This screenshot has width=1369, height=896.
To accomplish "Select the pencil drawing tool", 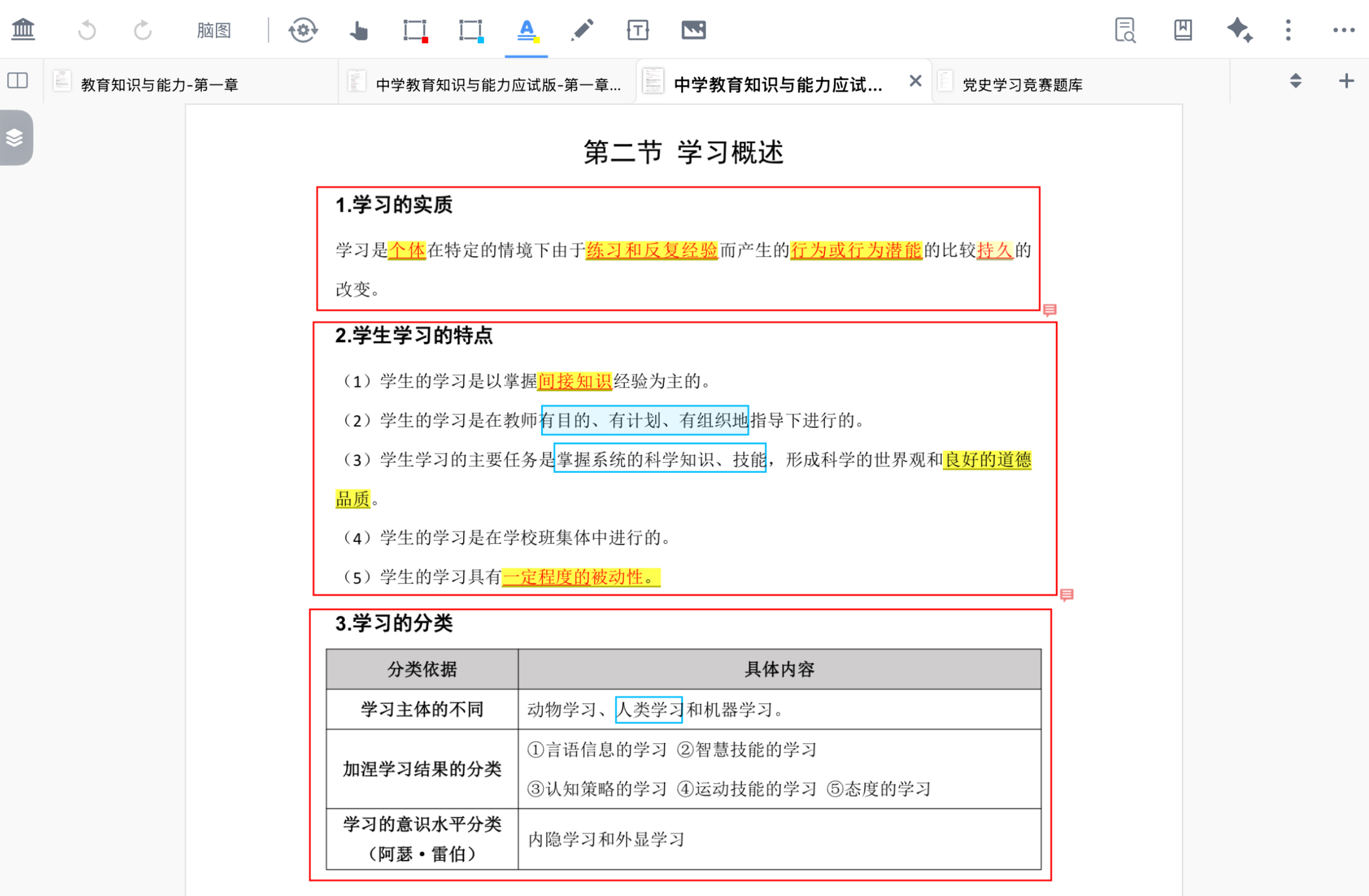I will 582,30.
